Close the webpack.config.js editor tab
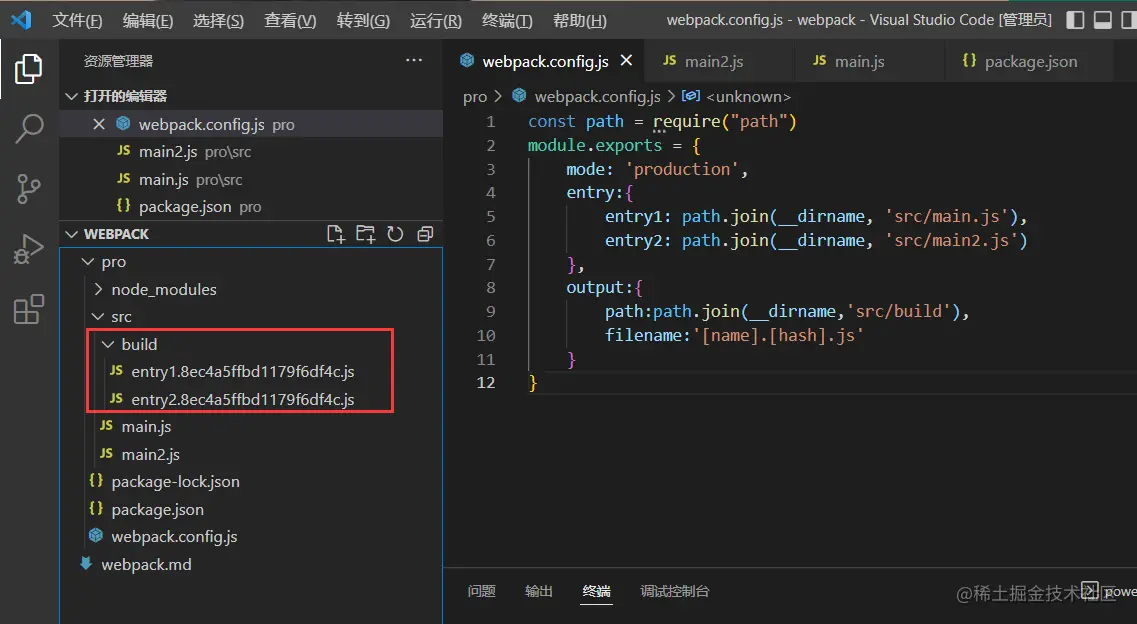The width and height of the screenshot is (1137, 624). coord(627,61)
